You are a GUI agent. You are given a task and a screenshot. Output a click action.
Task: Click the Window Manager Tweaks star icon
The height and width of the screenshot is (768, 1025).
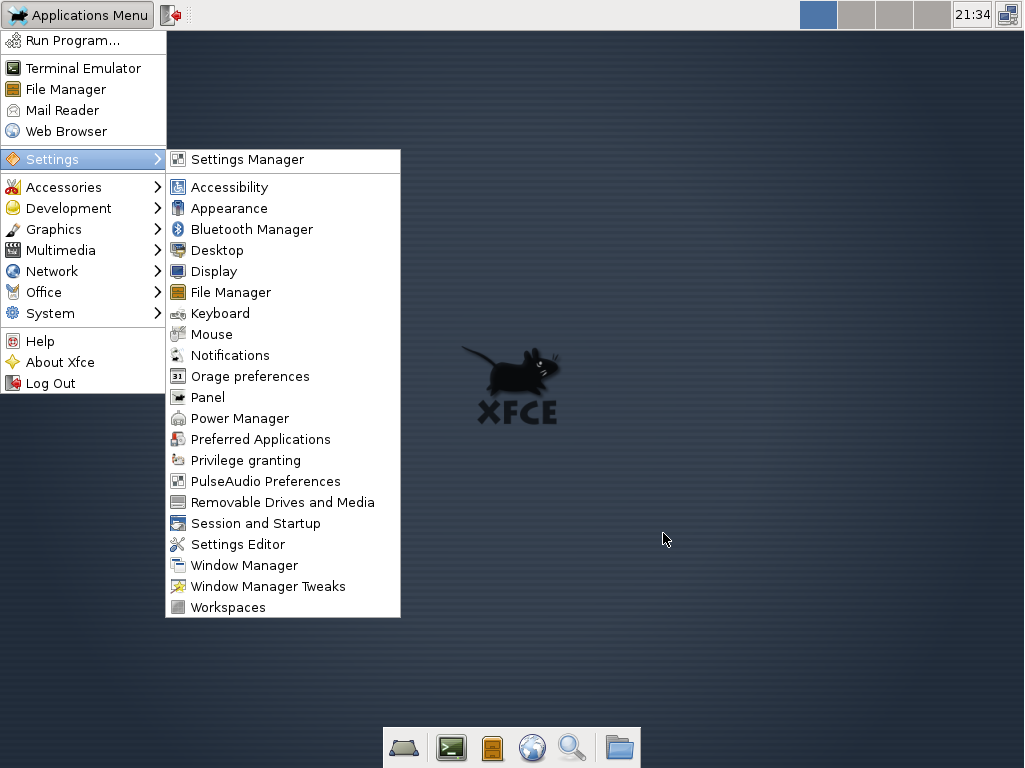[178, 586]
